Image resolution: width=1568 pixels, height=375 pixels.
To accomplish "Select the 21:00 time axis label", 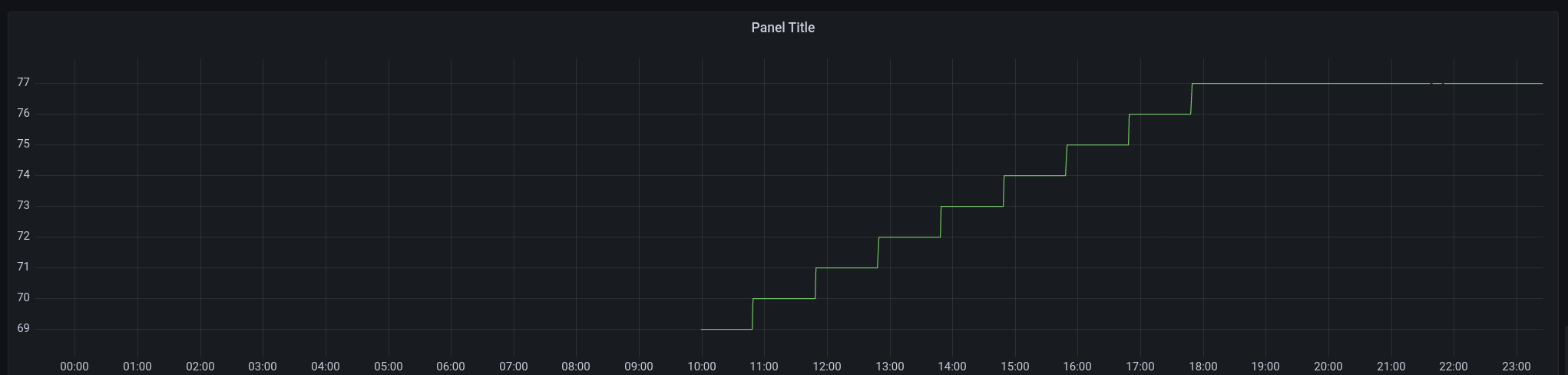I will 1391,367.
